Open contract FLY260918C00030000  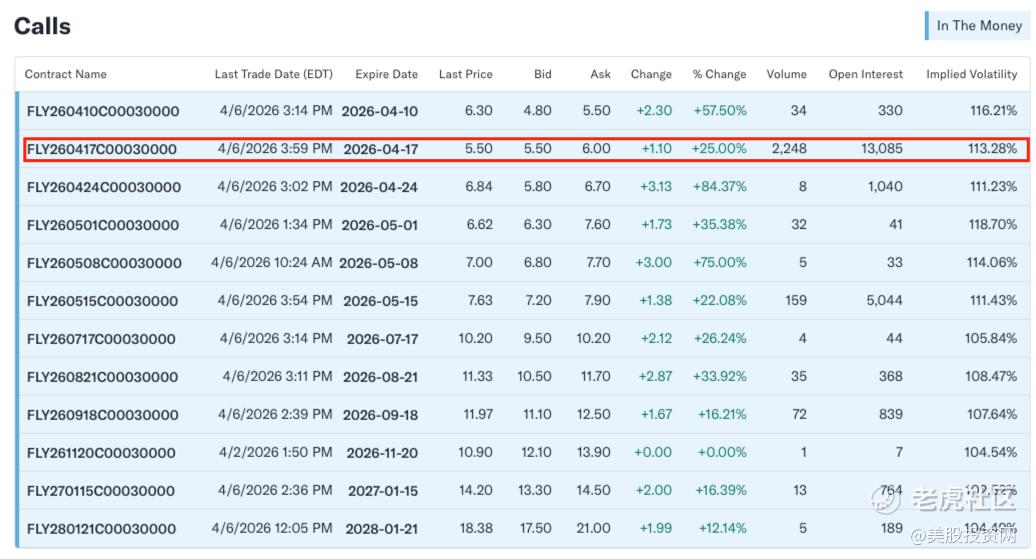(103, 415)
